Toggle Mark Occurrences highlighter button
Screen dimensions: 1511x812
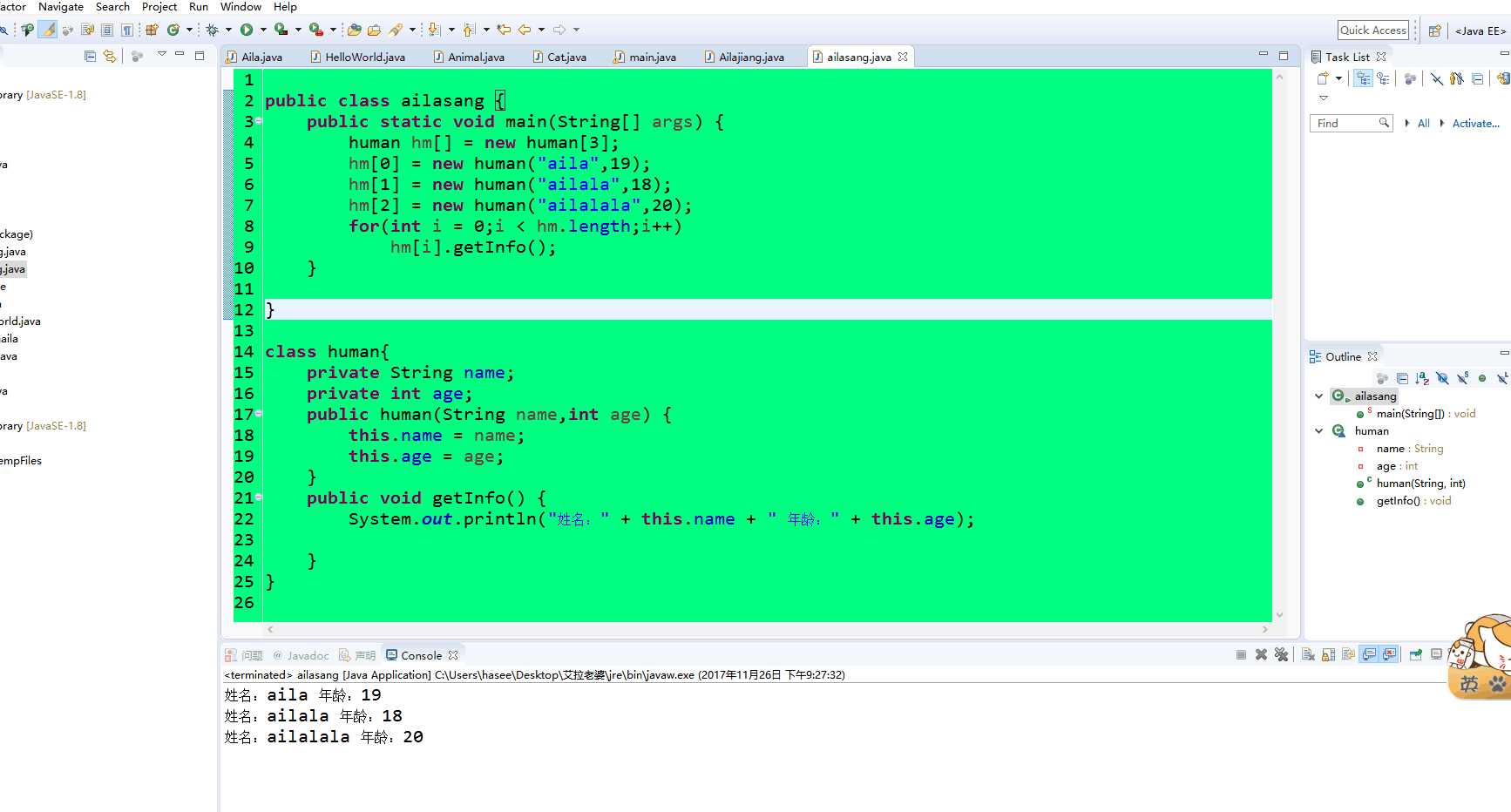(49, 30)
